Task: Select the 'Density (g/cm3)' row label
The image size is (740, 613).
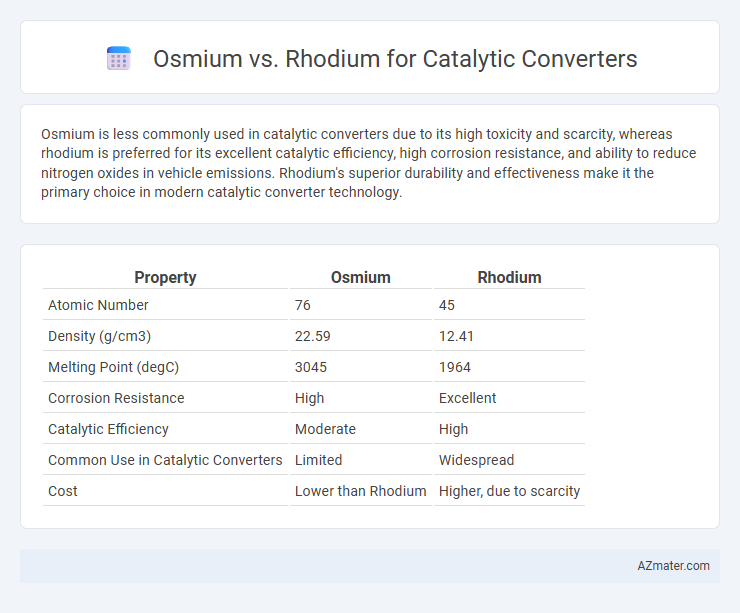Action: pos(100,336)
